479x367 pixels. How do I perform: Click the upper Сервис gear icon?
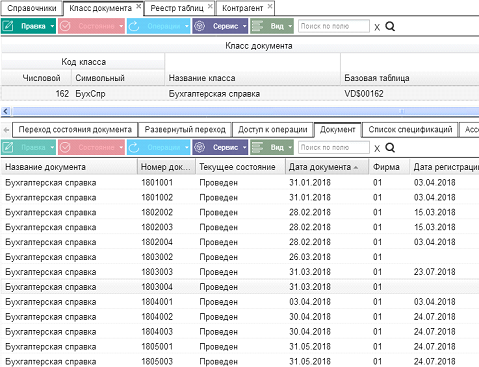click(200, 26)
